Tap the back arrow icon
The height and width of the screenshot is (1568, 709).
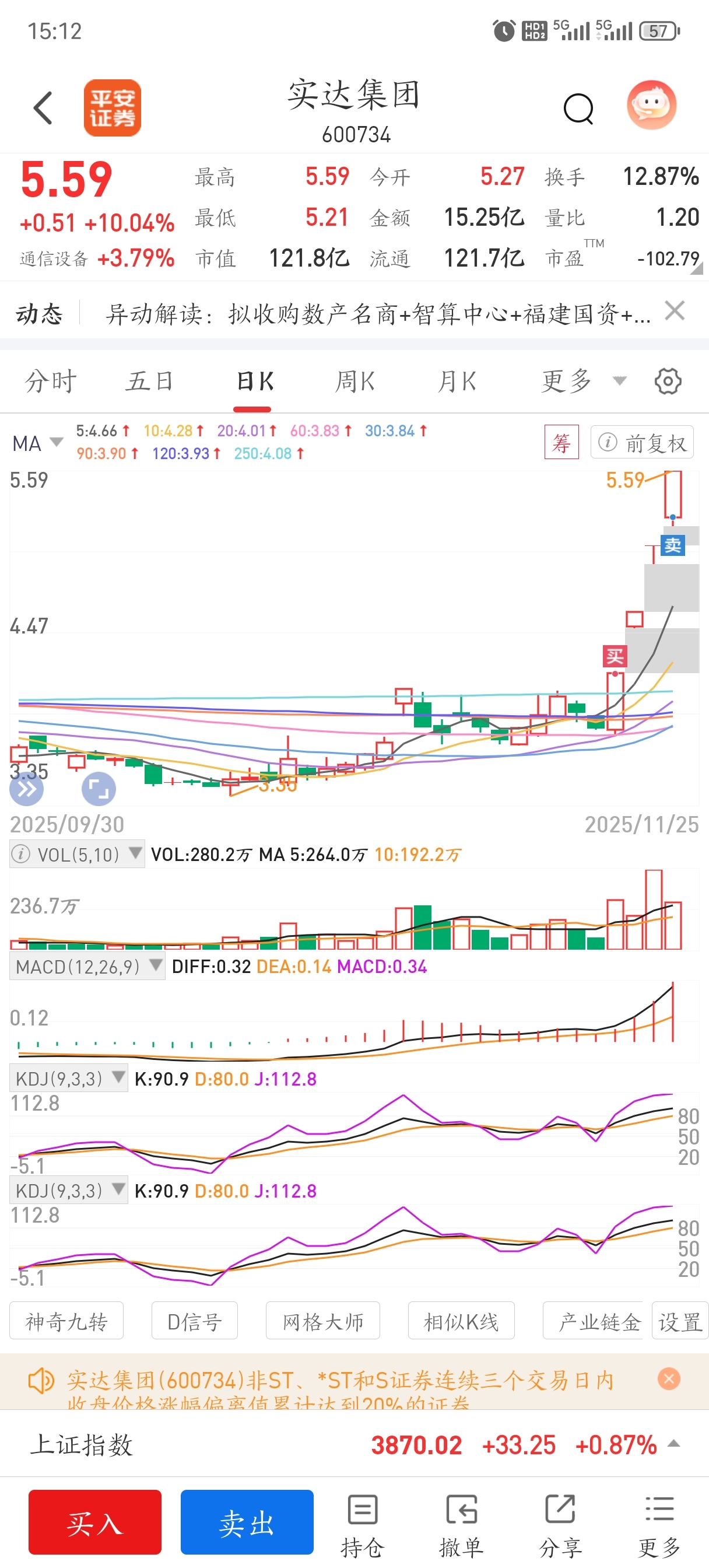click(x=43, y=108)
